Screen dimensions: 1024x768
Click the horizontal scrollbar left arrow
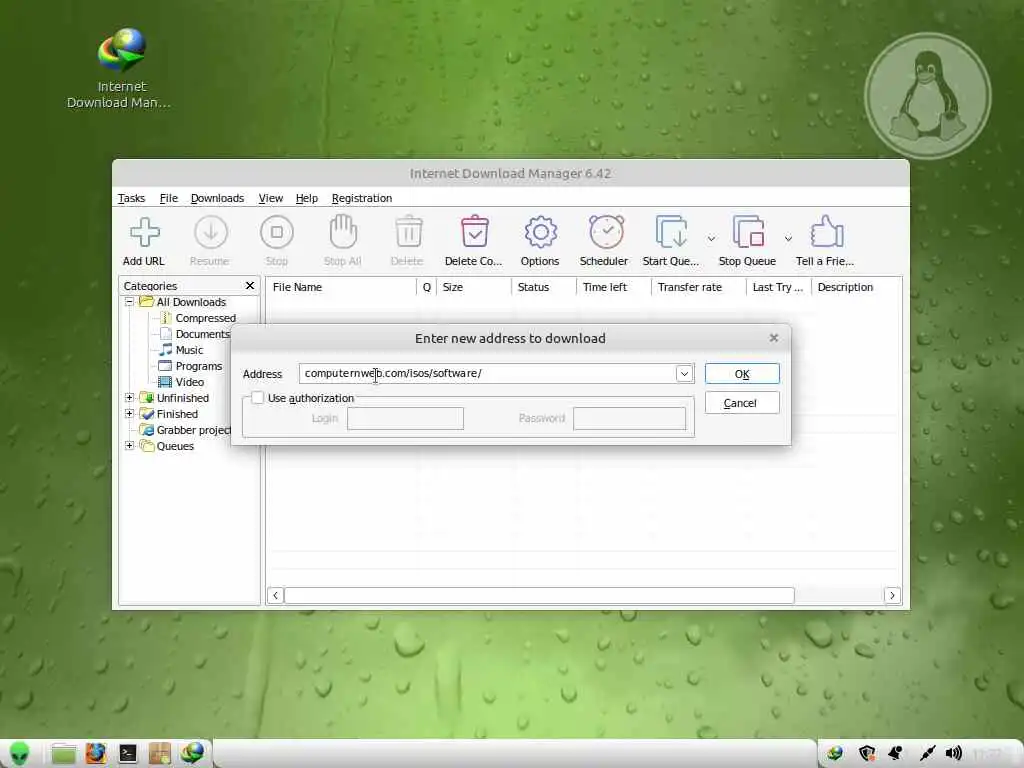(x=276, y=595)
